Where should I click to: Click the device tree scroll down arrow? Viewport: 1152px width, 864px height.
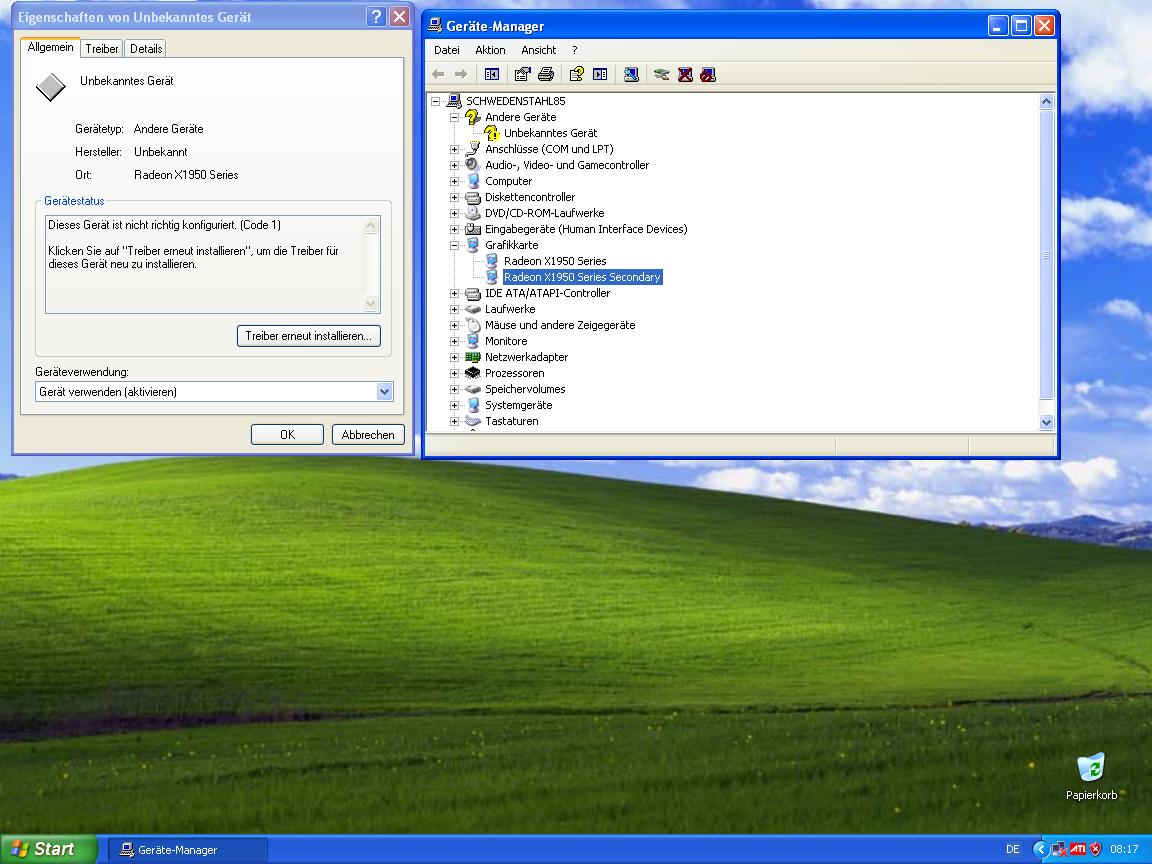1047,422
